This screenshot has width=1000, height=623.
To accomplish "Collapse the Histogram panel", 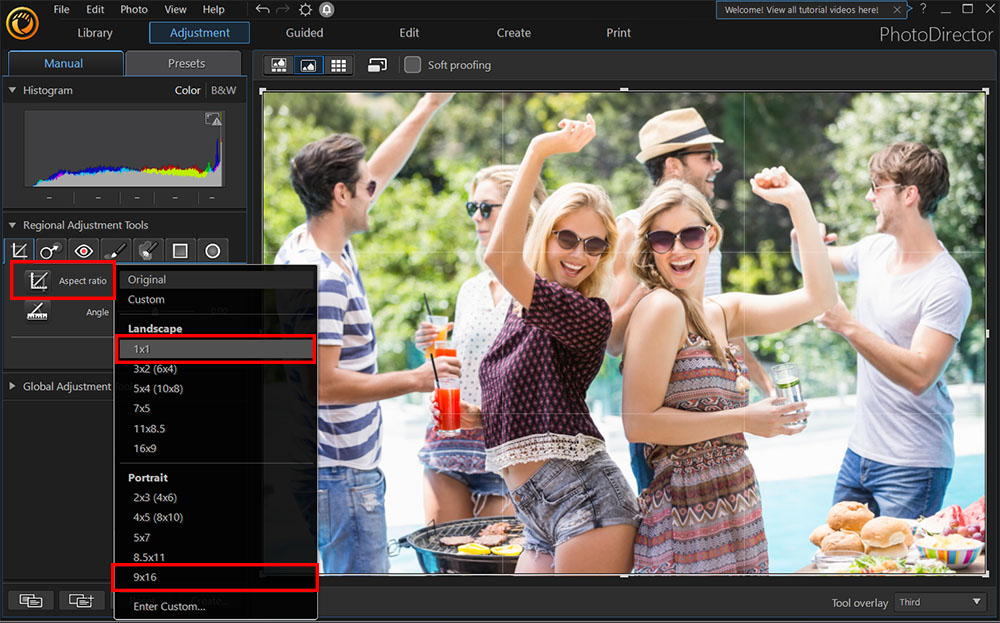I will point(13,90).
